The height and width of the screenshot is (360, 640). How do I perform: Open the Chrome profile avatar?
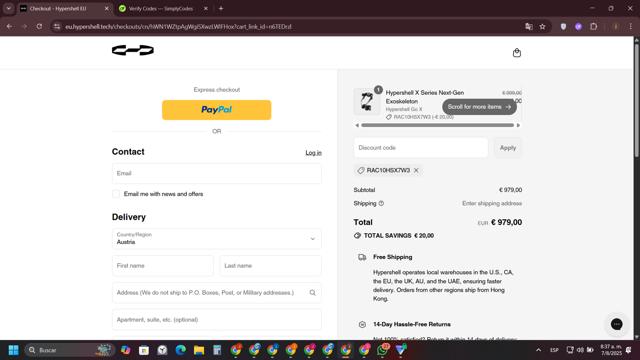point(616,27)
